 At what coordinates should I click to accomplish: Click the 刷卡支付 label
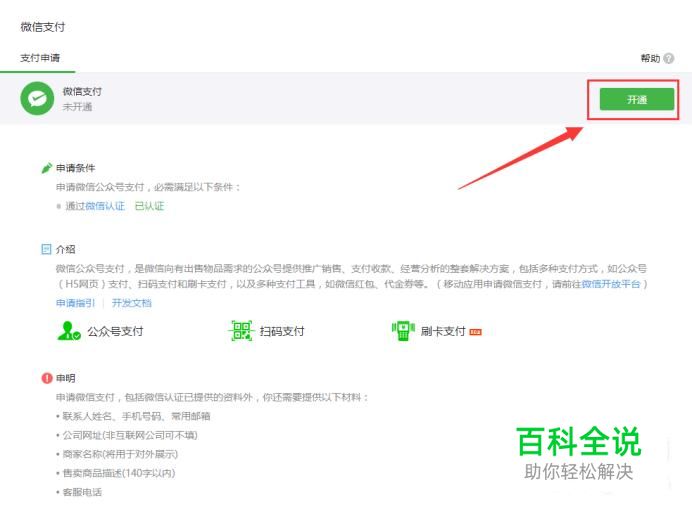point(443,331)
